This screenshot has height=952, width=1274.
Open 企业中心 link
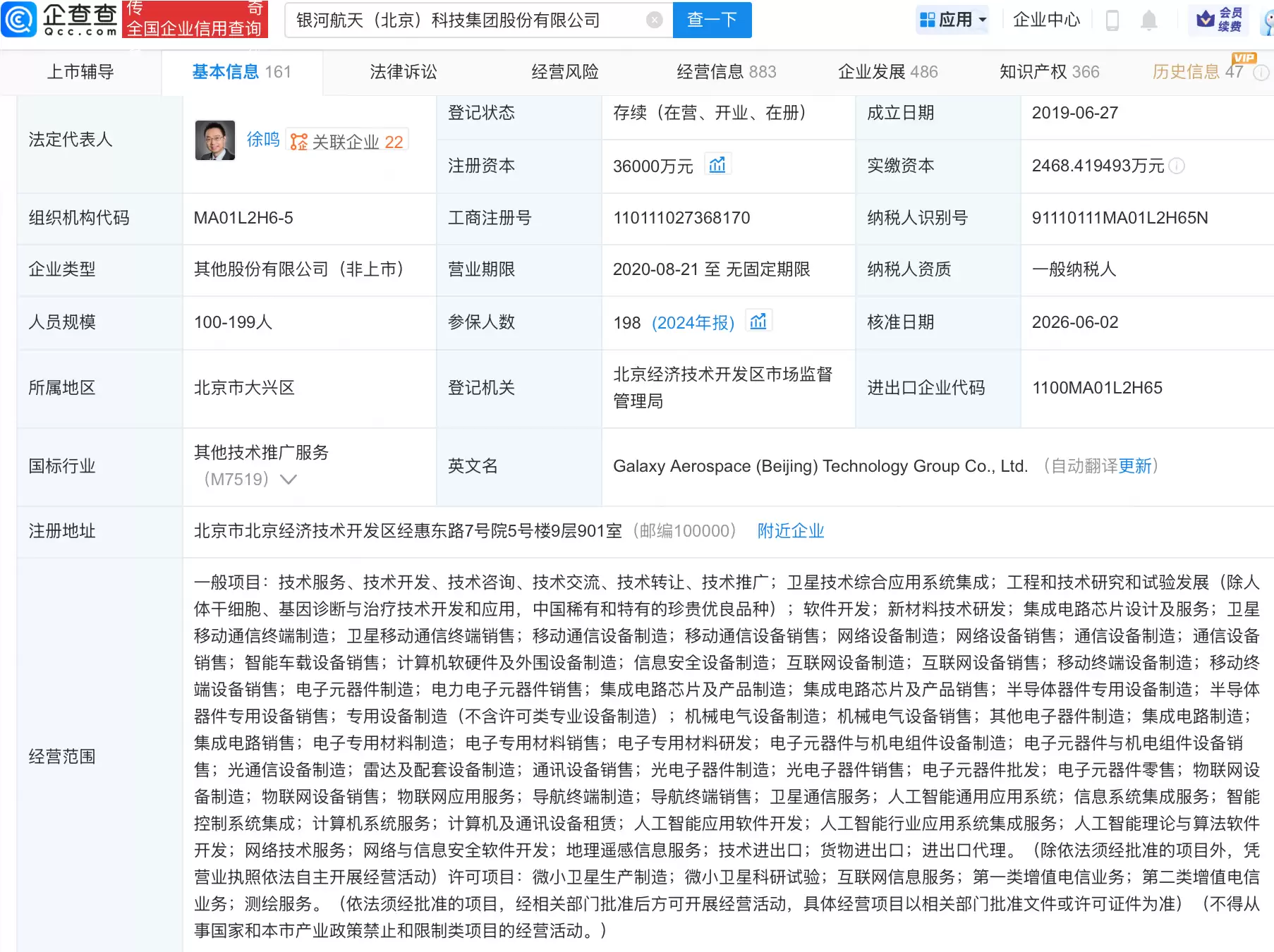point(1047,20)
